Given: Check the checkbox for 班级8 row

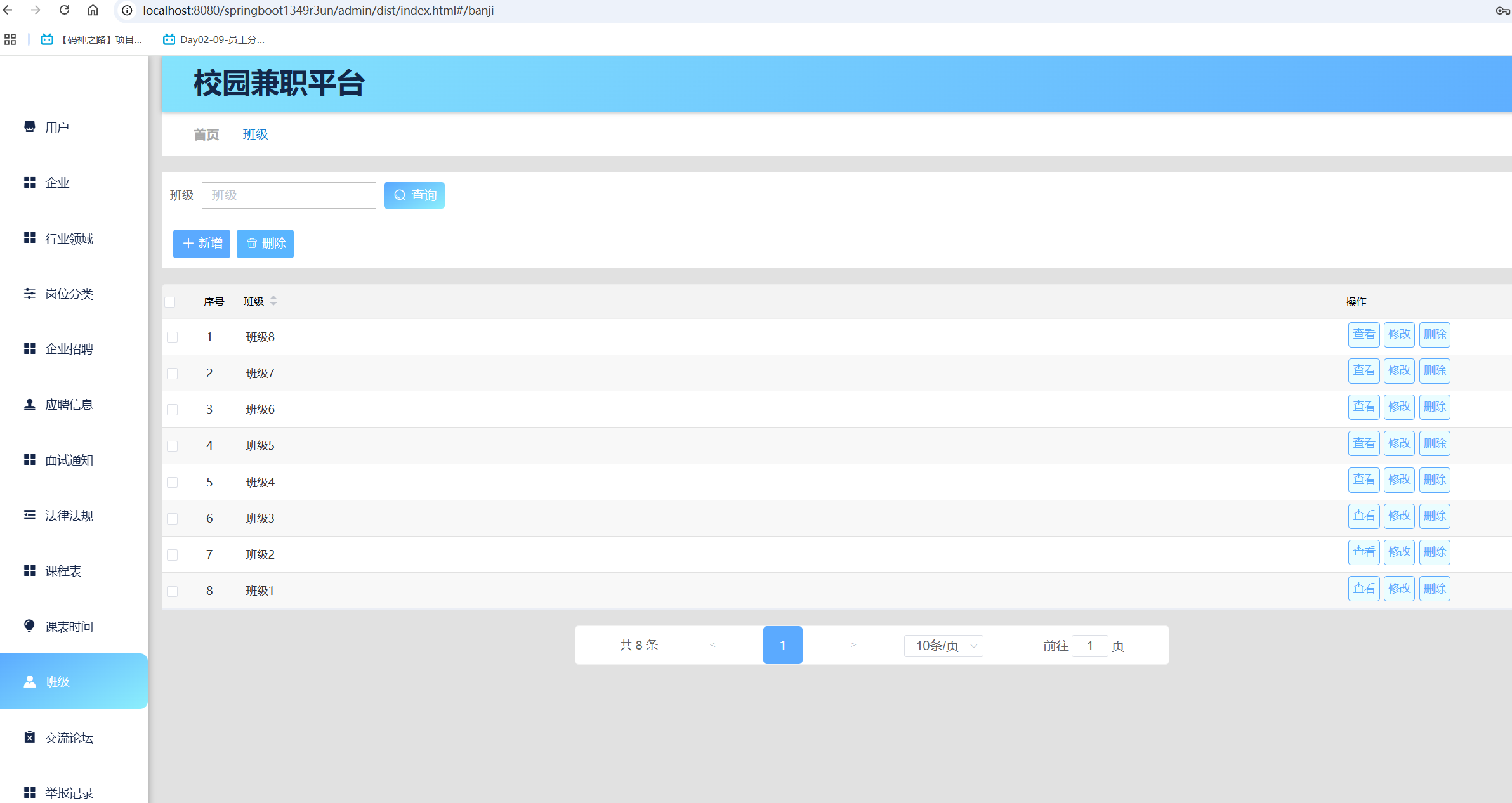Looking at the screenshot, I should (x=172, y=337).
